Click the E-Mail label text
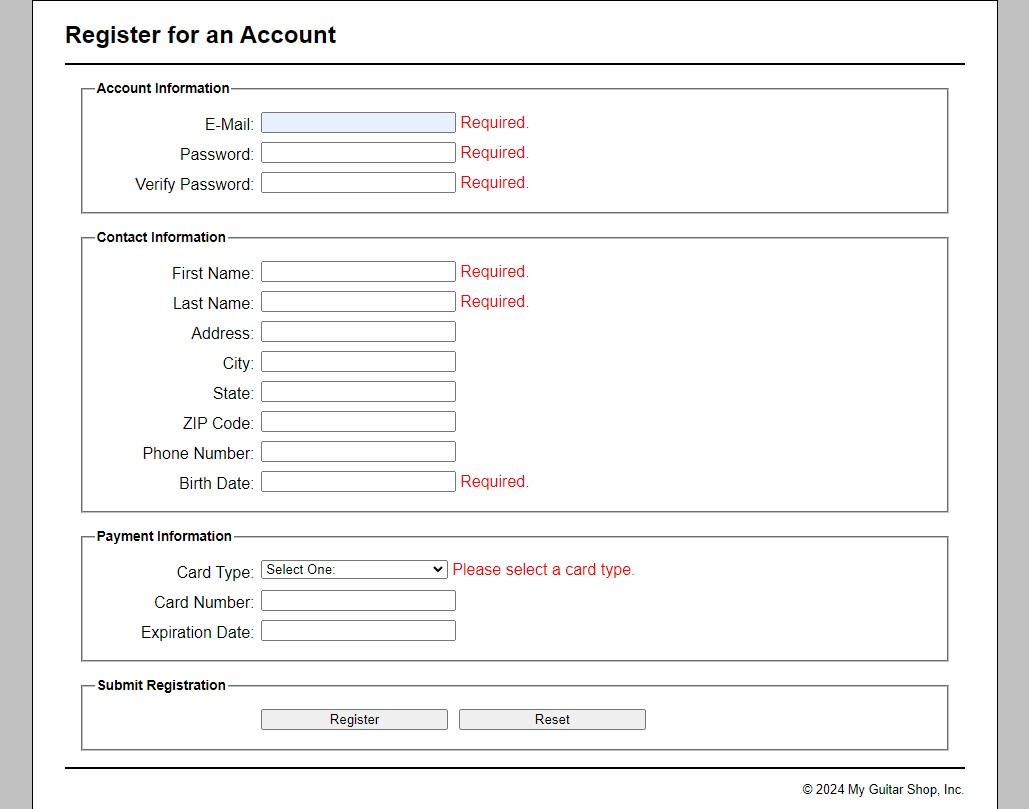 click(229, 124)
